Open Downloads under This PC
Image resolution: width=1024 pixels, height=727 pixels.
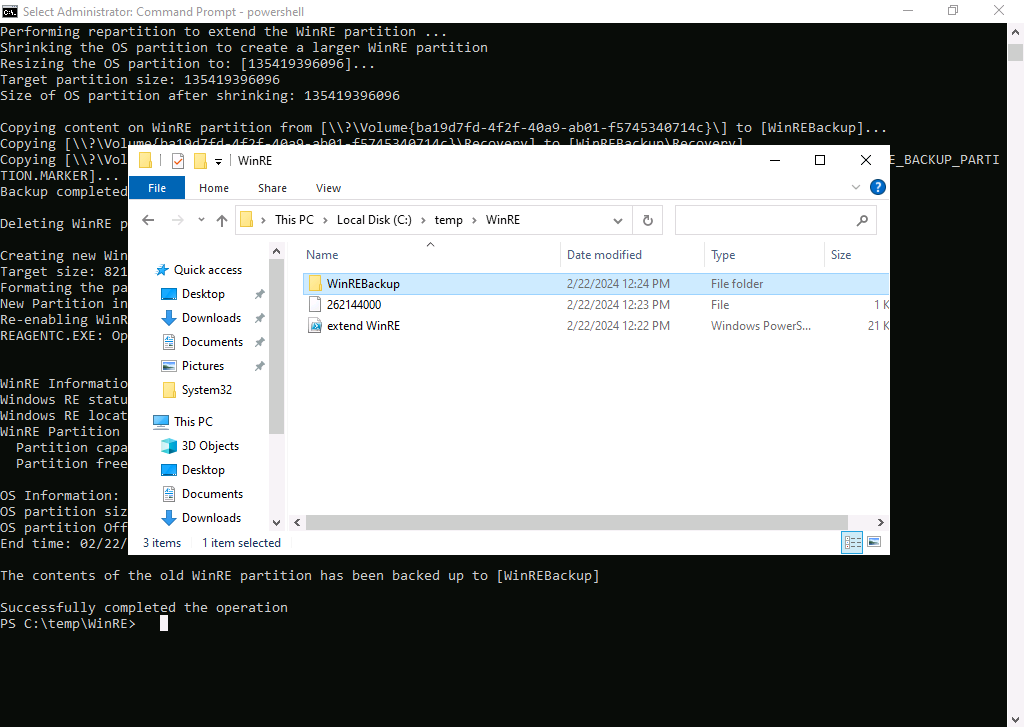pyautogui.click(x=211, y=518)
